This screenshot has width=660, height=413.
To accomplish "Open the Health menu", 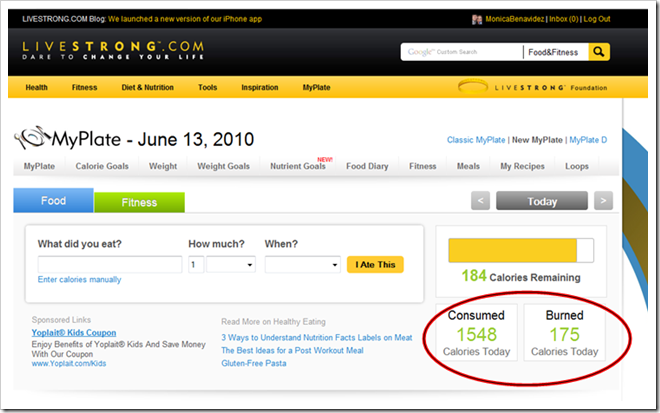I will click(36, 87).
